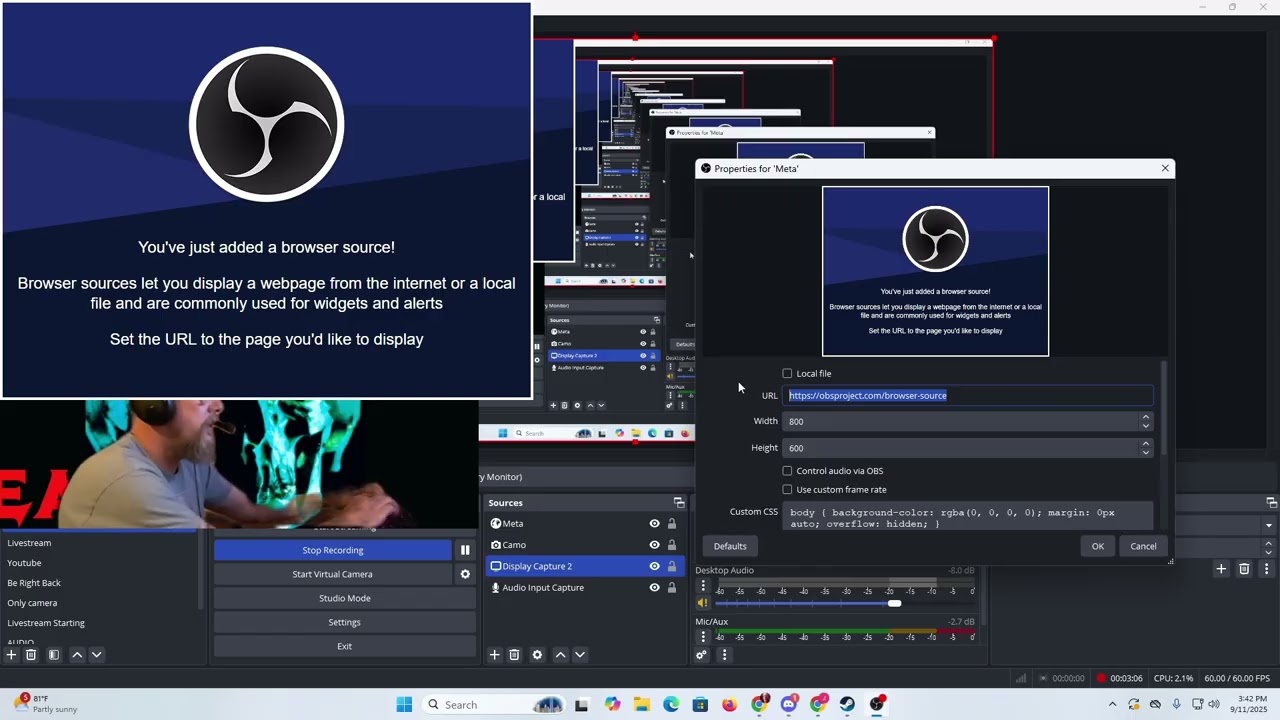
Task: Click the browser source preview thumbnail in Properties
Action: coord(935,271)
